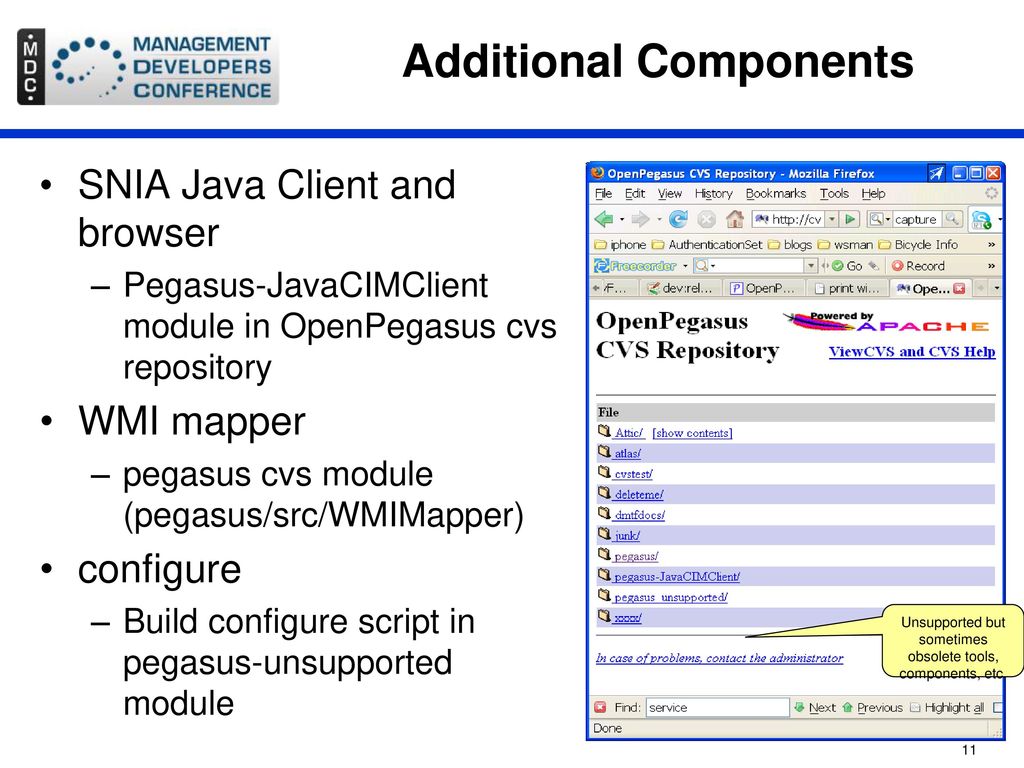1024x768 pixels.
Task: Click the Freecorder green Go button
Action: coord(848,266)
